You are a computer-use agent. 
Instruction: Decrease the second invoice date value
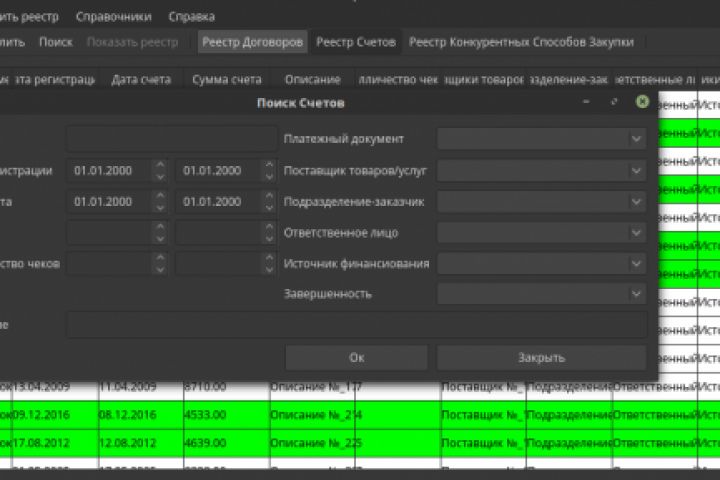pyautogui.click(x=269, y=208)
